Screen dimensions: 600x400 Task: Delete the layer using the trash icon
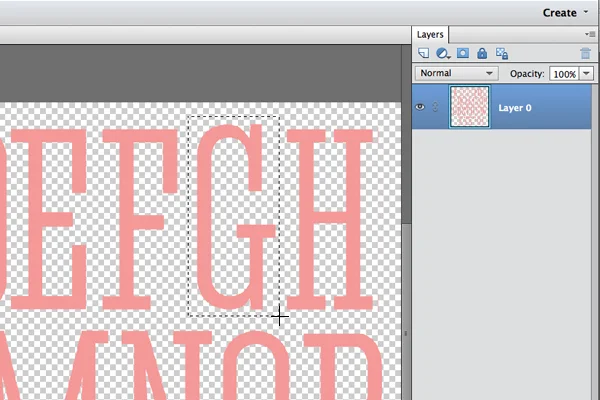[585, 53]
